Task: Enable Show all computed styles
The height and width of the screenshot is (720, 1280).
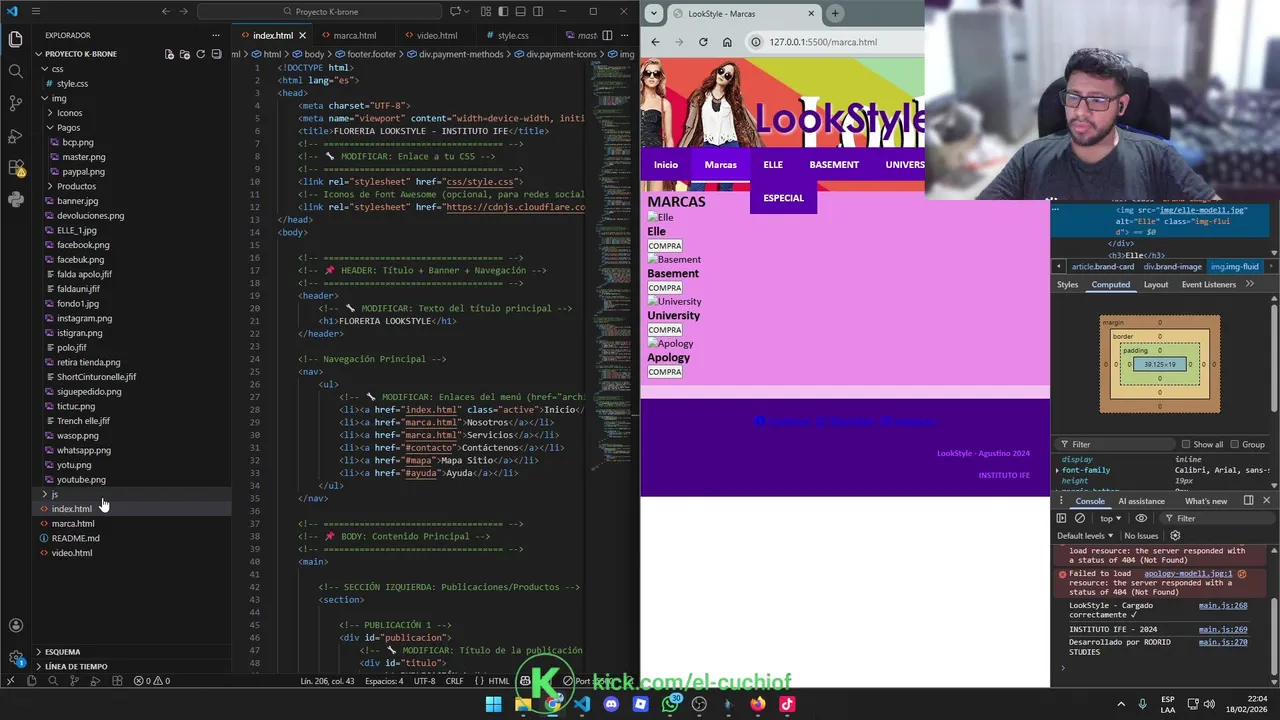Action: point(1186,444)
